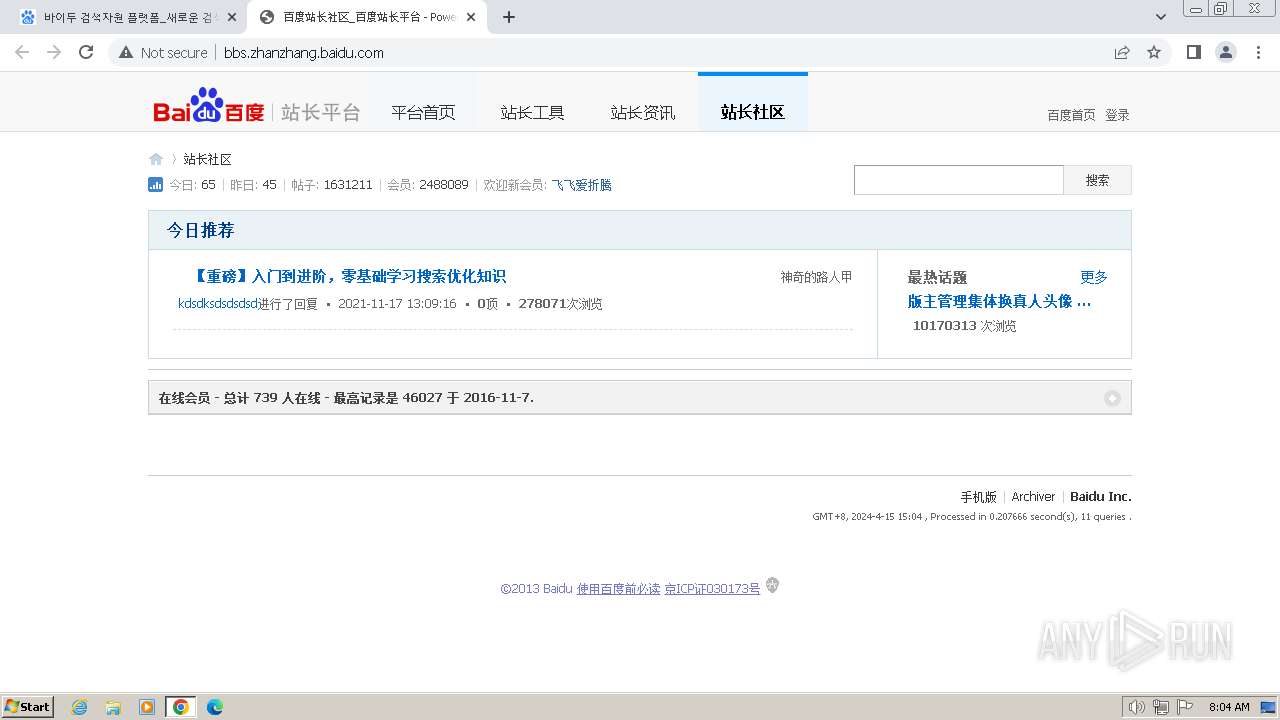Open the side panel icon
Viewport: 1280px width, 720px height.
pyautogui.click(x=1193, y=52)
